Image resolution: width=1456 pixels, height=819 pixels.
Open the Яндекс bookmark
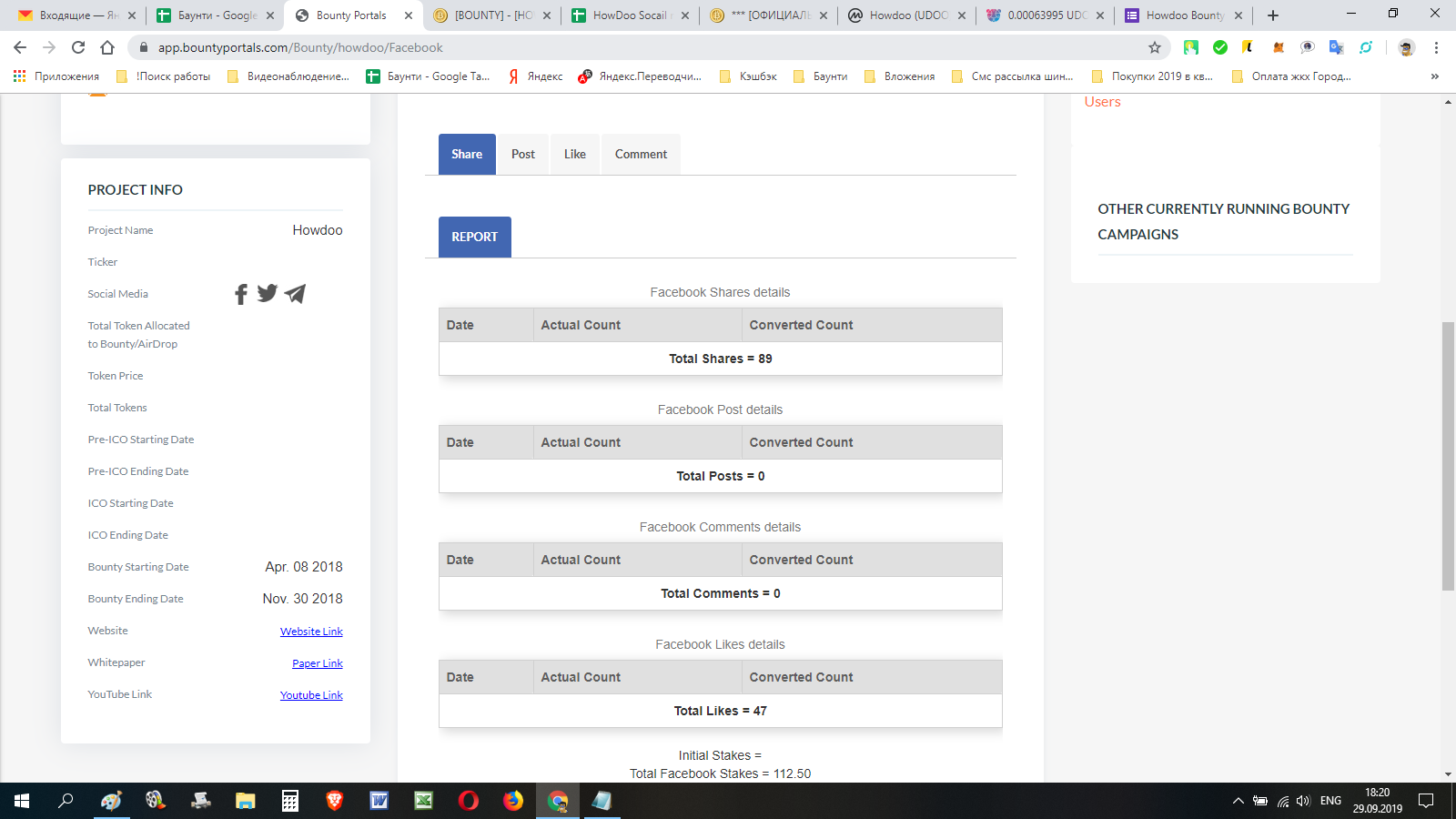point(535,76)
